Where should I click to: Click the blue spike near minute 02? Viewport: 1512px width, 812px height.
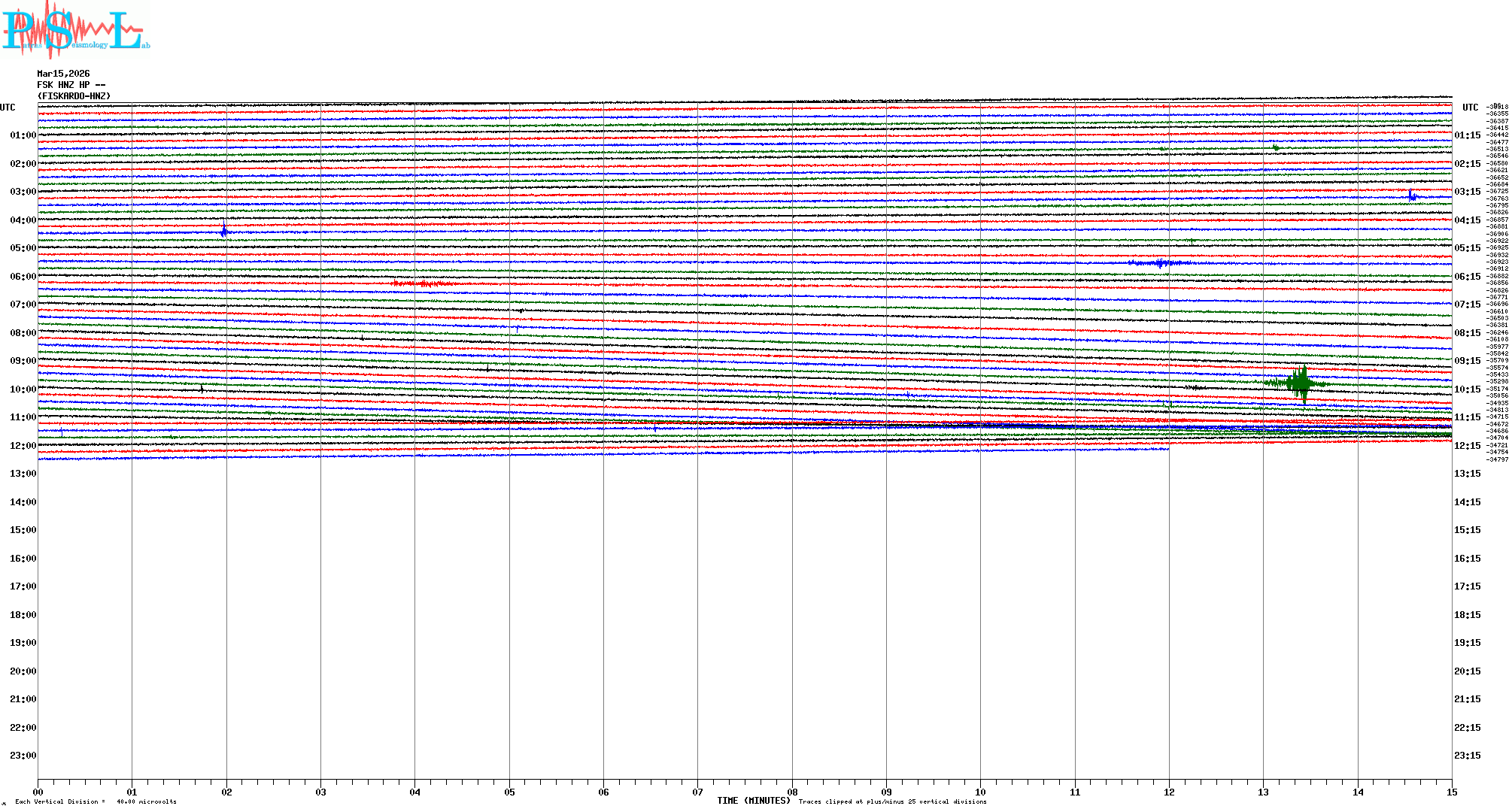click(224, 232)
